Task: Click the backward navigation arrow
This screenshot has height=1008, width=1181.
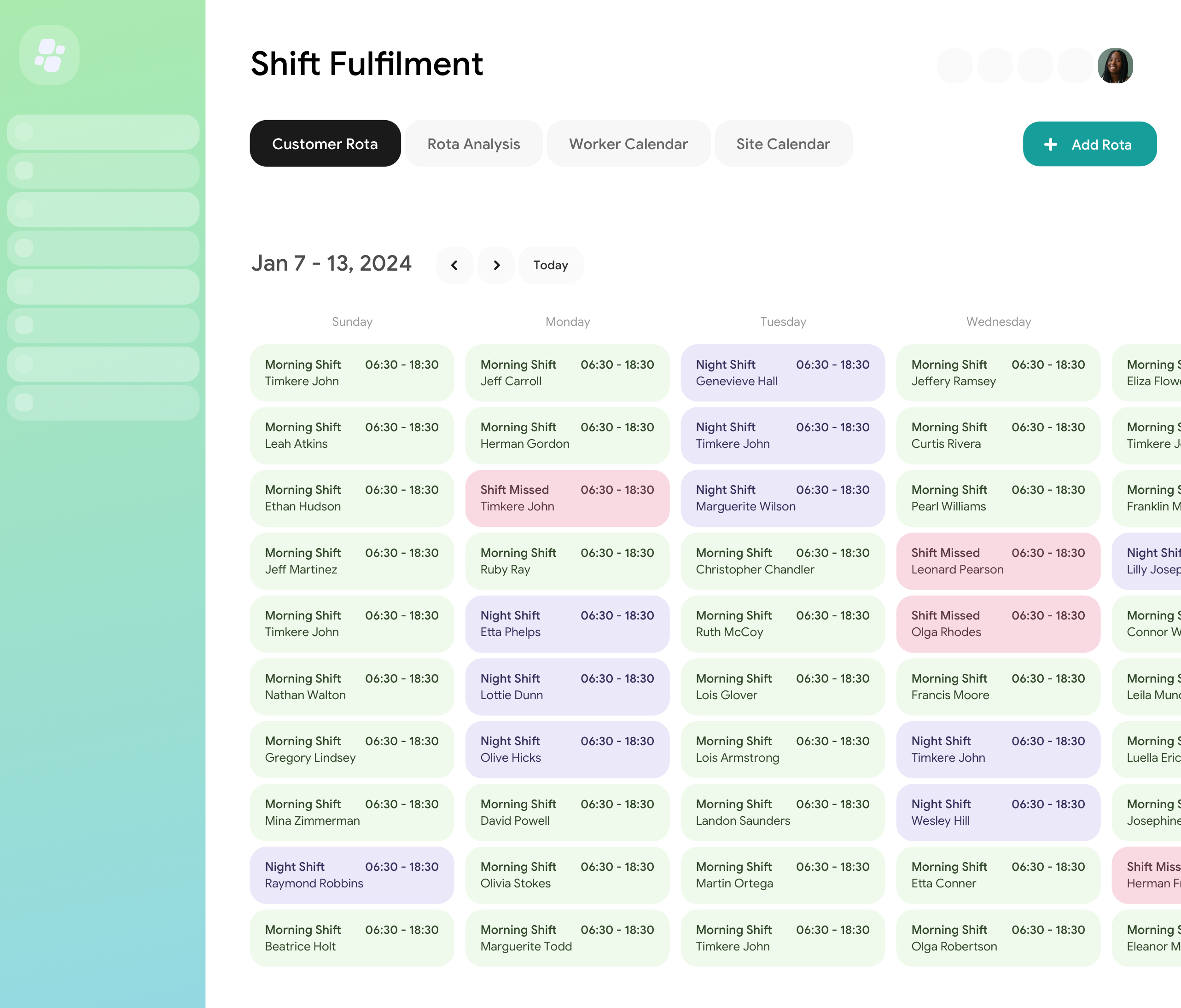Action: 454,264
